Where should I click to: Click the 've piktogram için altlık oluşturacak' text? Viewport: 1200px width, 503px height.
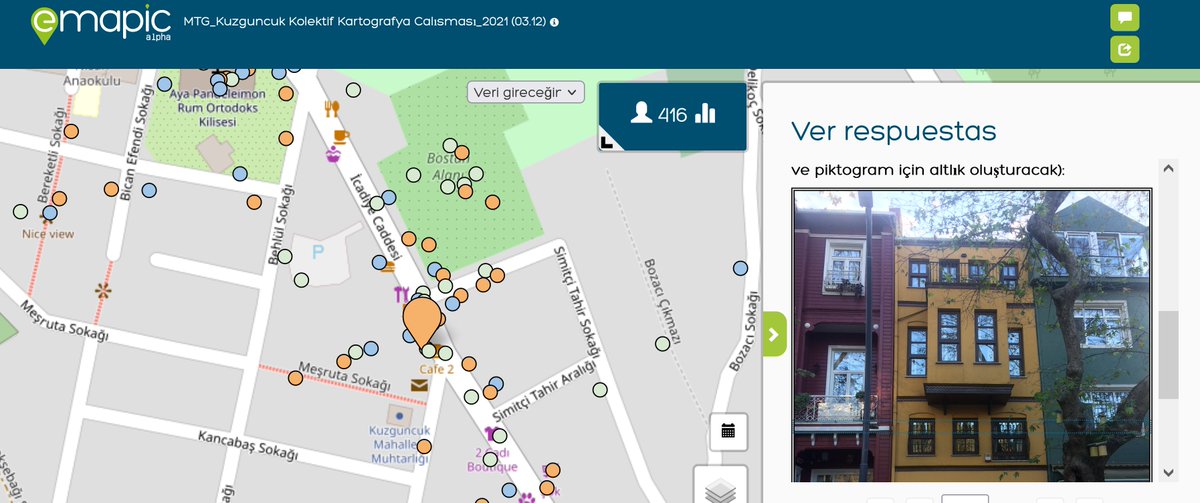(928, 170)
